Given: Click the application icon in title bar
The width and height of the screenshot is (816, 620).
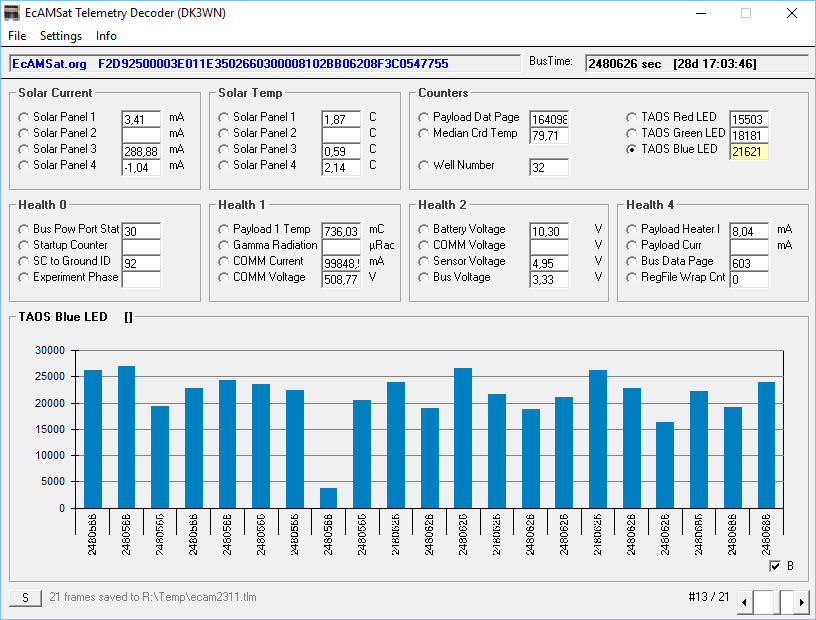Looking at the screenshot, I should click(13, 13).
